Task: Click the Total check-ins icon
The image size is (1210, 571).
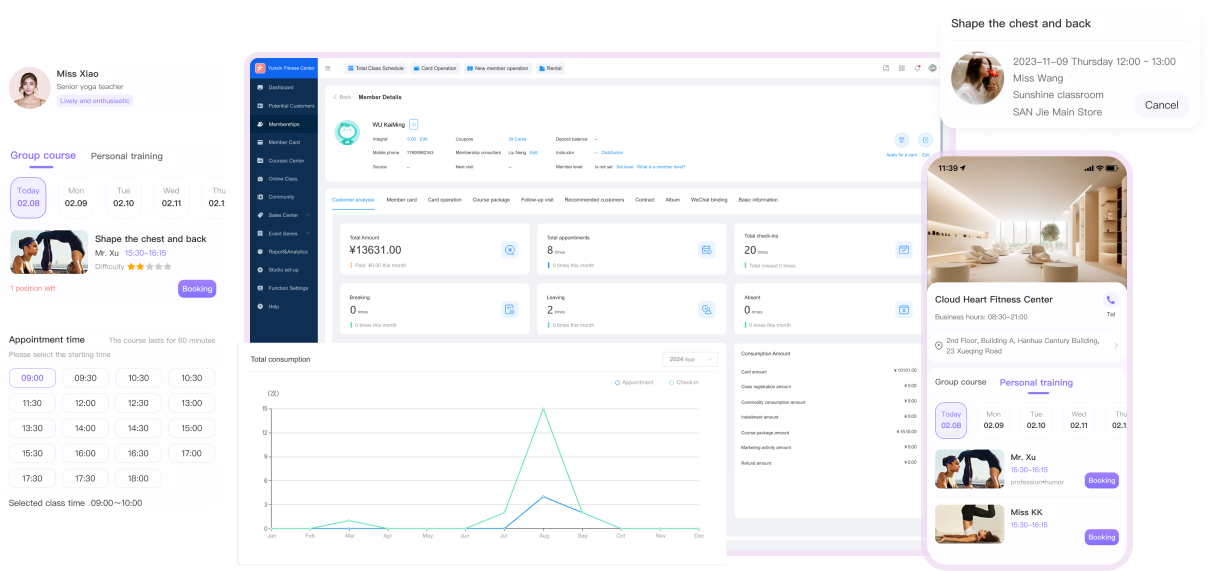Action: point(903,250)
